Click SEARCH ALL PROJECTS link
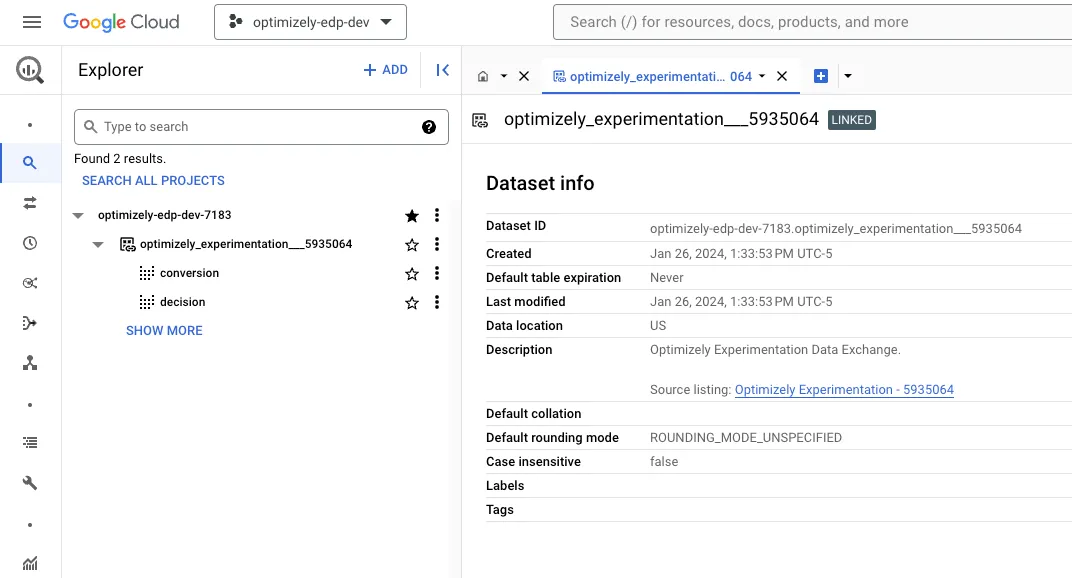Viewport: 1072px width, 578px height. (153, 181)
